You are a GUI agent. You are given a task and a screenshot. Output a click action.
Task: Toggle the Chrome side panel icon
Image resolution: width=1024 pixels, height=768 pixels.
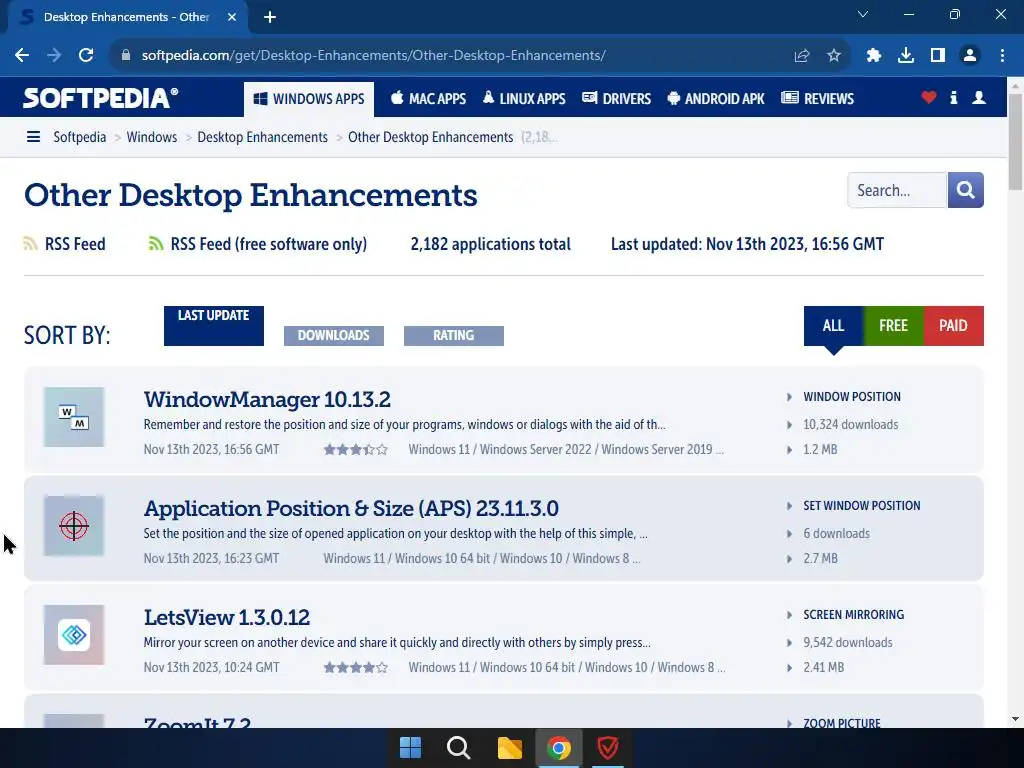point(938,56)
